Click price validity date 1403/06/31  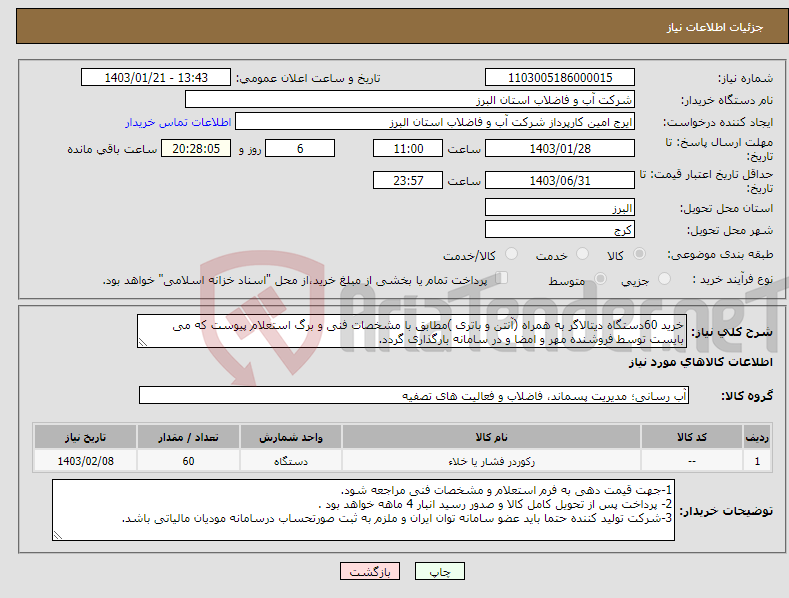tap(560, 180)
